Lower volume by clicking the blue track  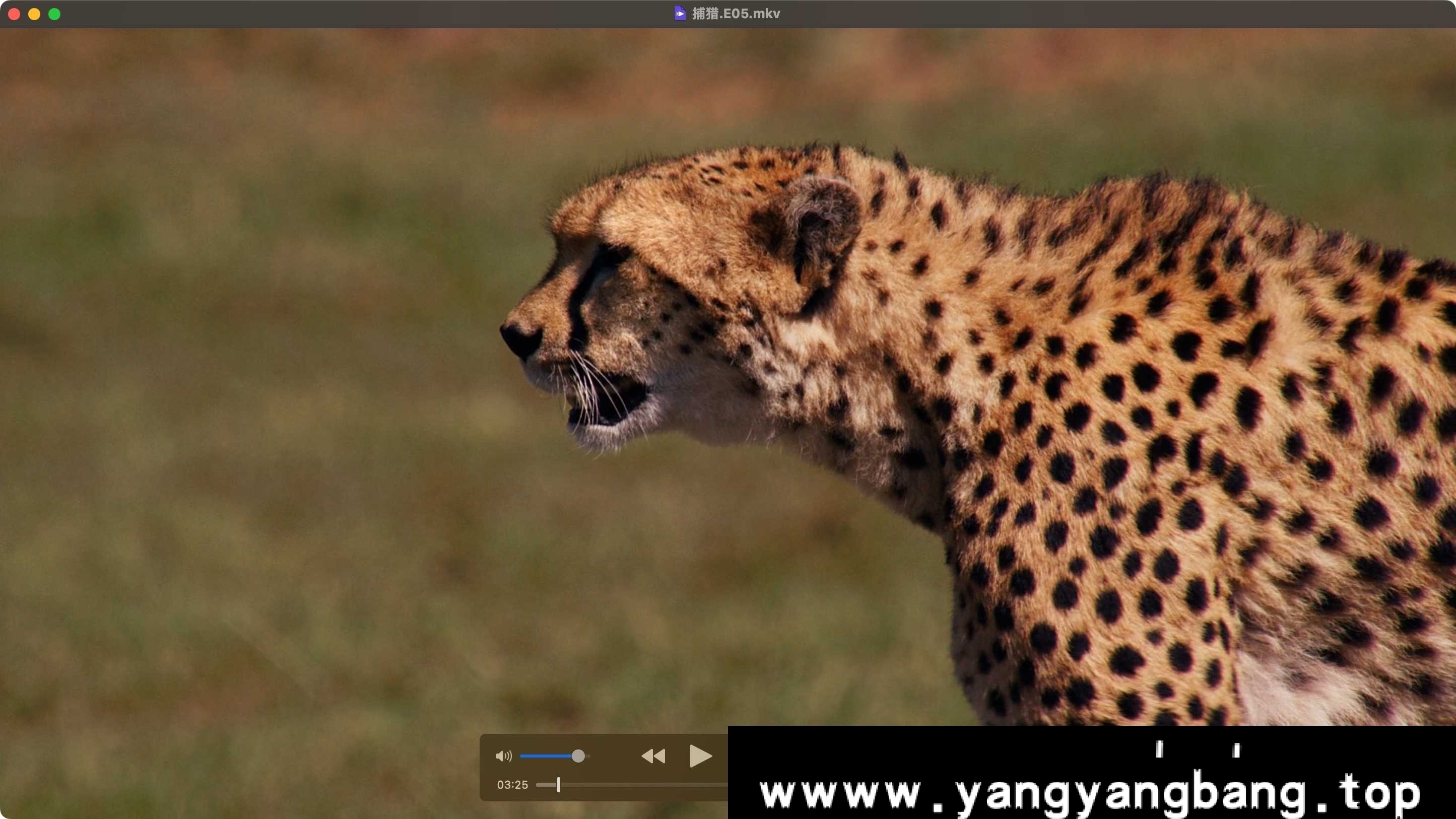pos(543,756)
